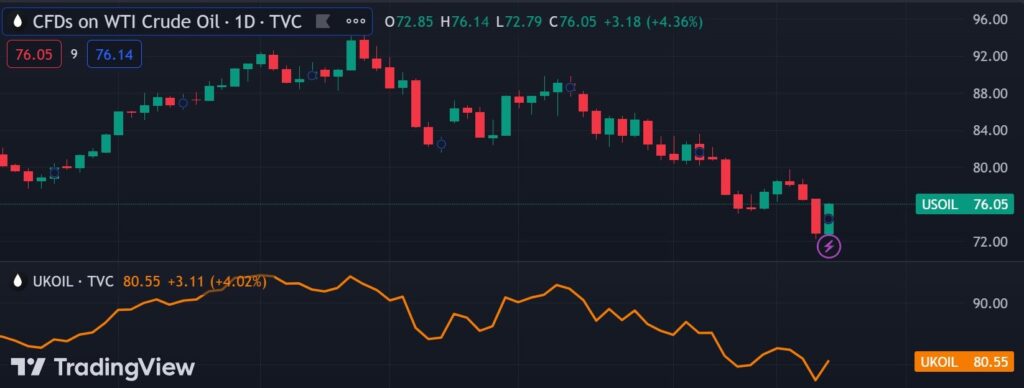The width and height of the screenshot is (1024, 388).
Task: Click the 72.00 price axis label
Action: [989, 242]
